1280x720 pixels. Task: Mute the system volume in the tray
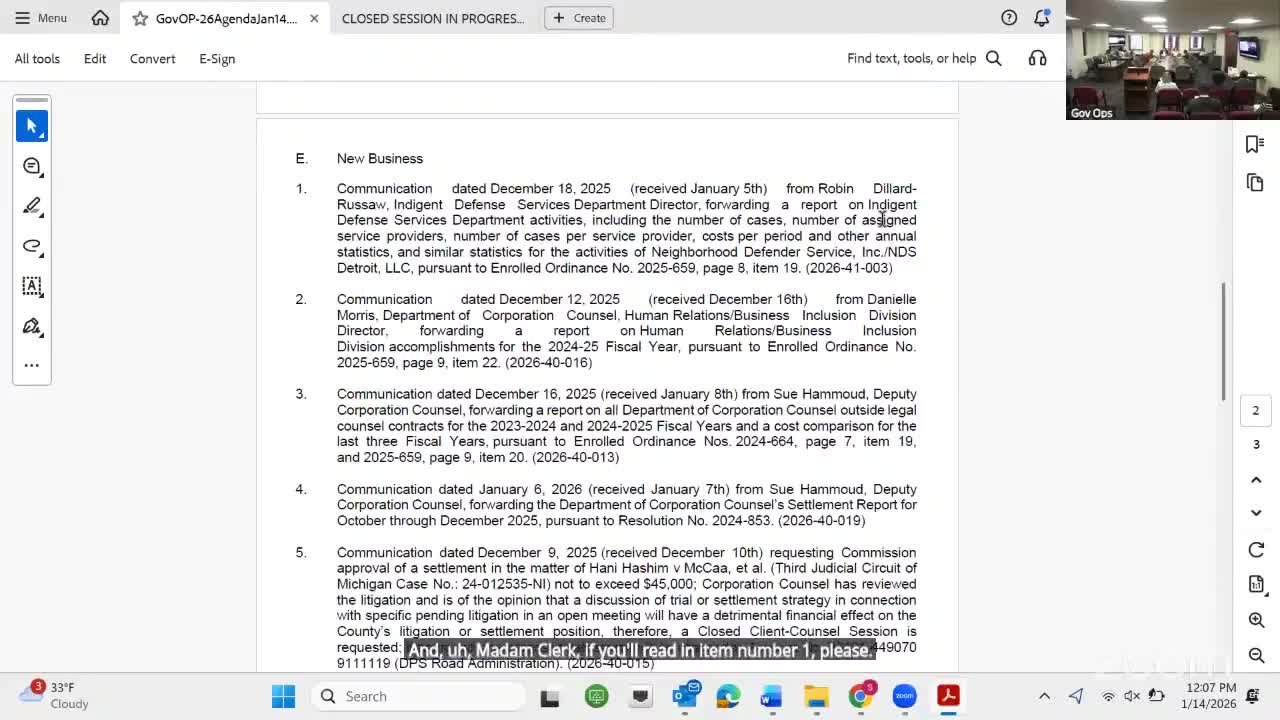(x=1132, y=696)
